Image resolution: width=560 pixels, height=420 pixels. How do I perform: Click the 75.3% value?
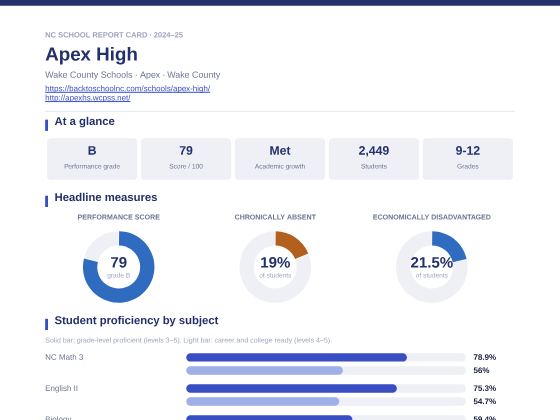coord(484,388)
